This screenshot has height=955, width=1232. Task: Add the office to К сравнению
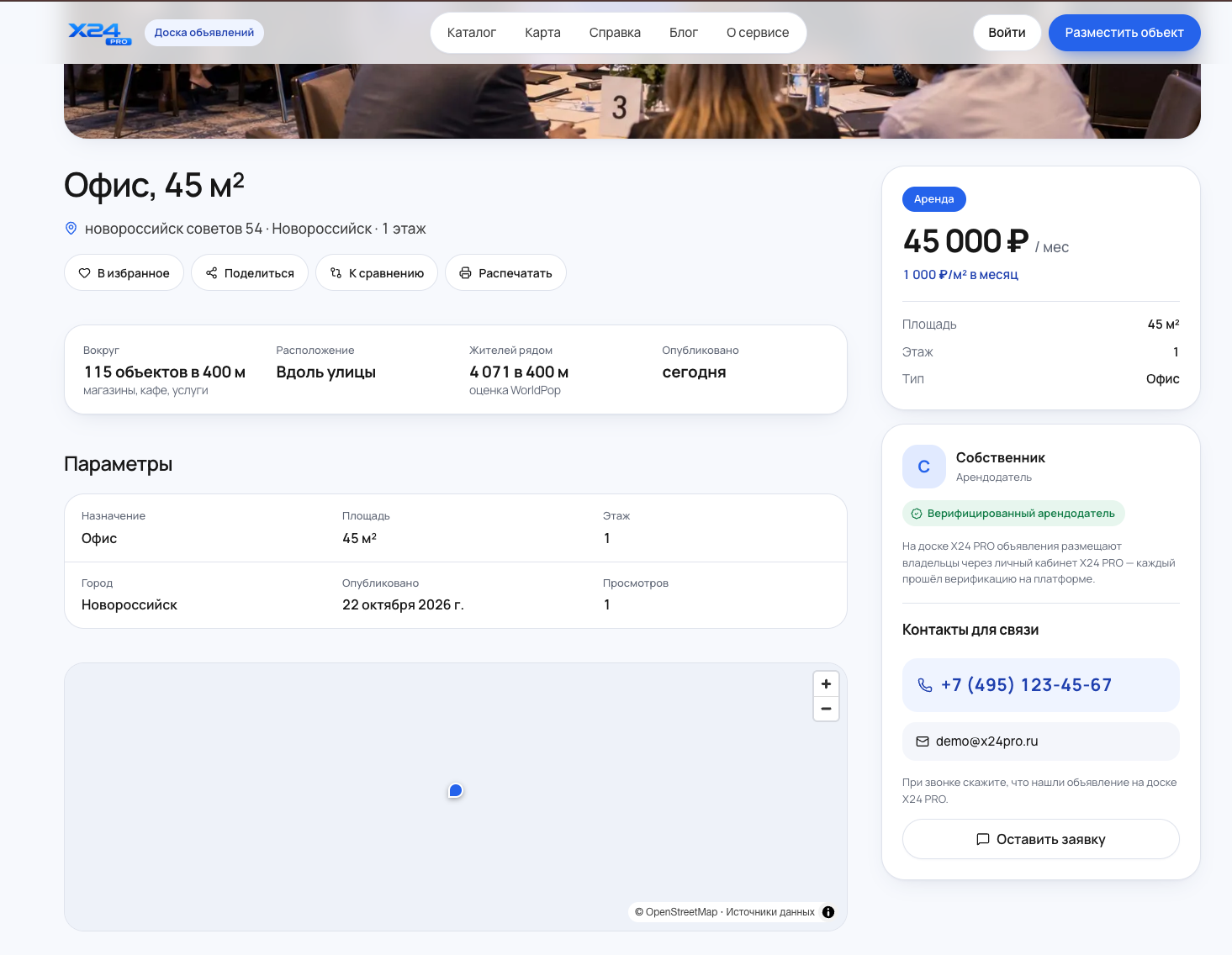pos(377,272)
